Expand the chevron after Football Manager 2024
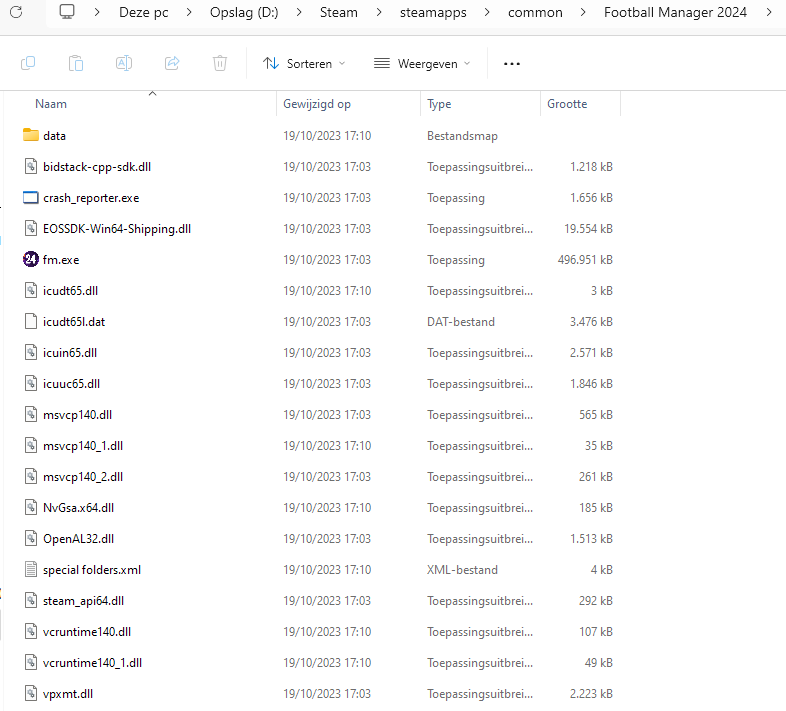786x711 pixels. tap(769, 12)
